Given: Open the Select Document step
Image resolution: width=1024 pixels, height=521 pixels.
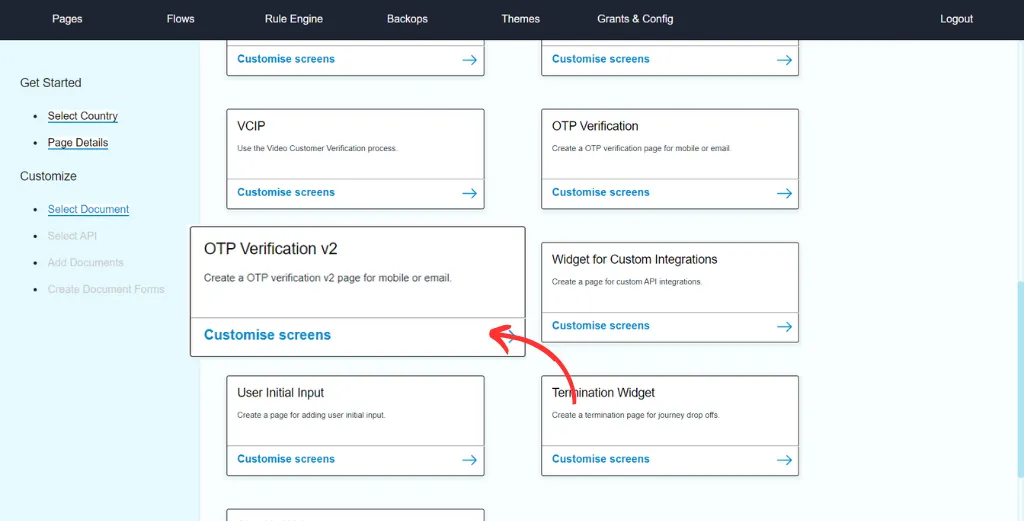Looking at the screenshot, I should coord(88,210).
